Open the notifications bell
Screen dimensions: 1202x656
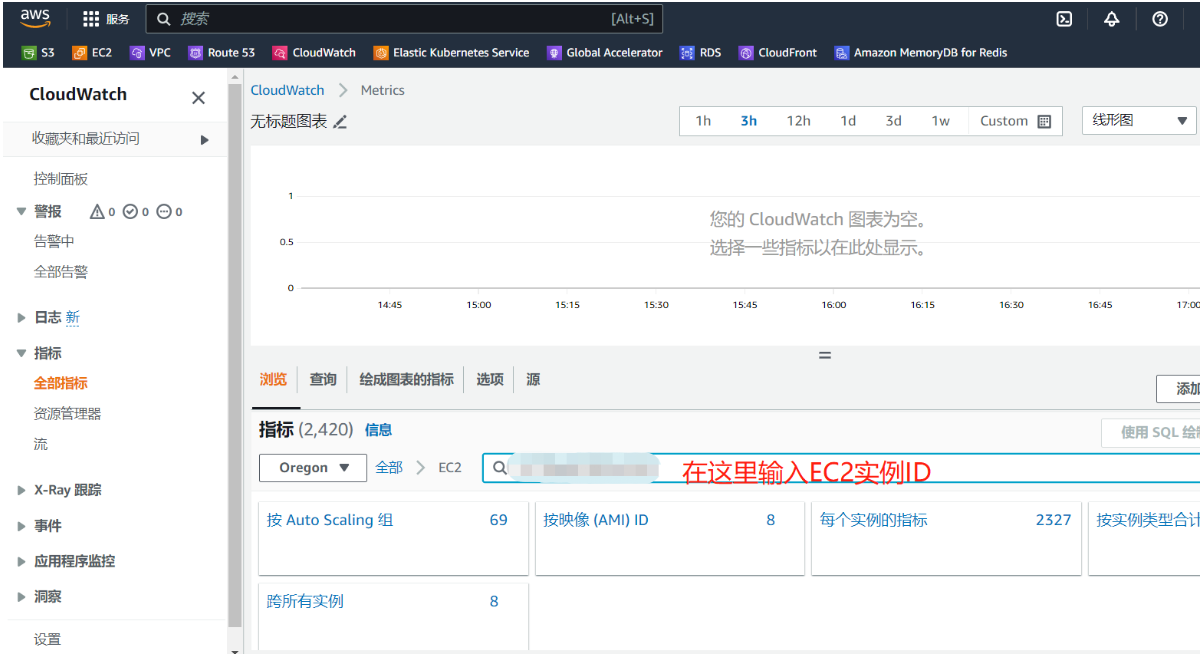[1112, 19]
